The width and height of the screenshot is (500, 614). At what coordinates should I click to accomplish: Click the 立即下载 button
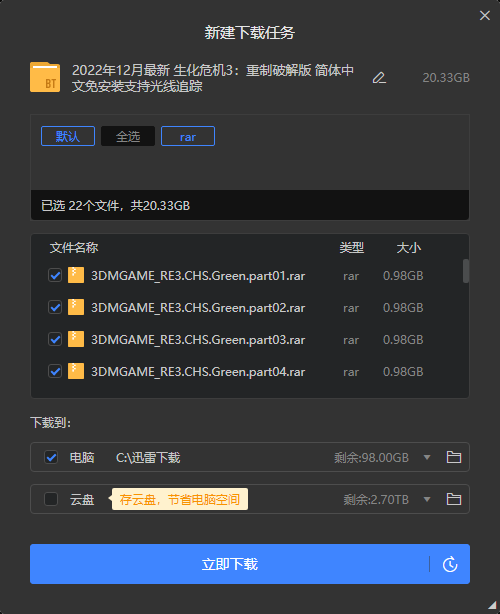coord(229,564)
